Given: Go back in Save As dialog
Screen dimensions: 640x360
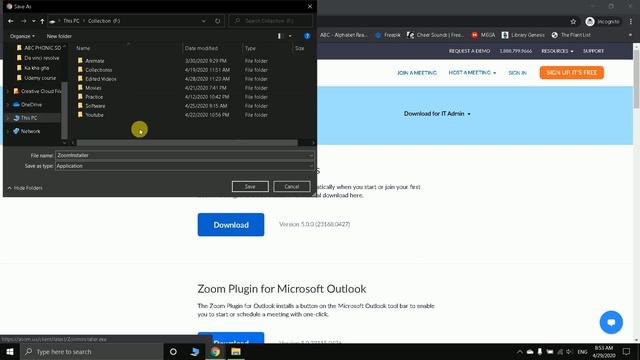Looking at the screenshot, I should coord(11,21).
